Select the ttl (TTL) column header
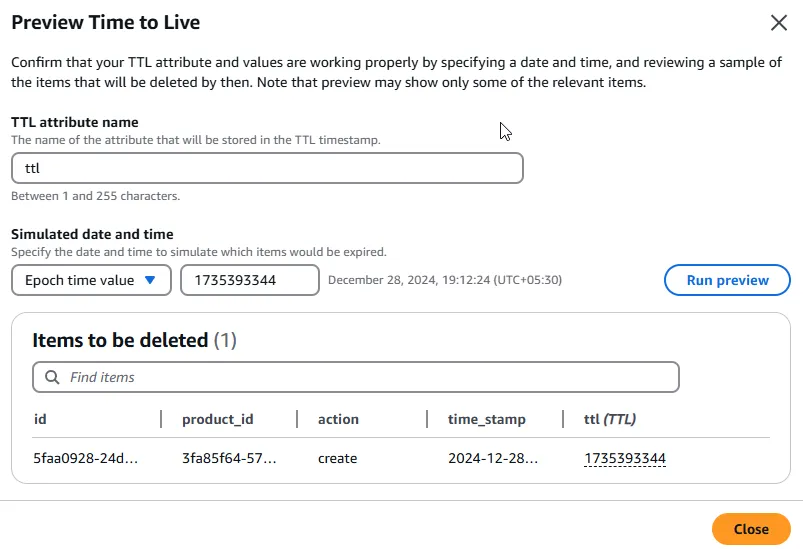Viewport: 803px width, 549px height. (x=609, y=419)
